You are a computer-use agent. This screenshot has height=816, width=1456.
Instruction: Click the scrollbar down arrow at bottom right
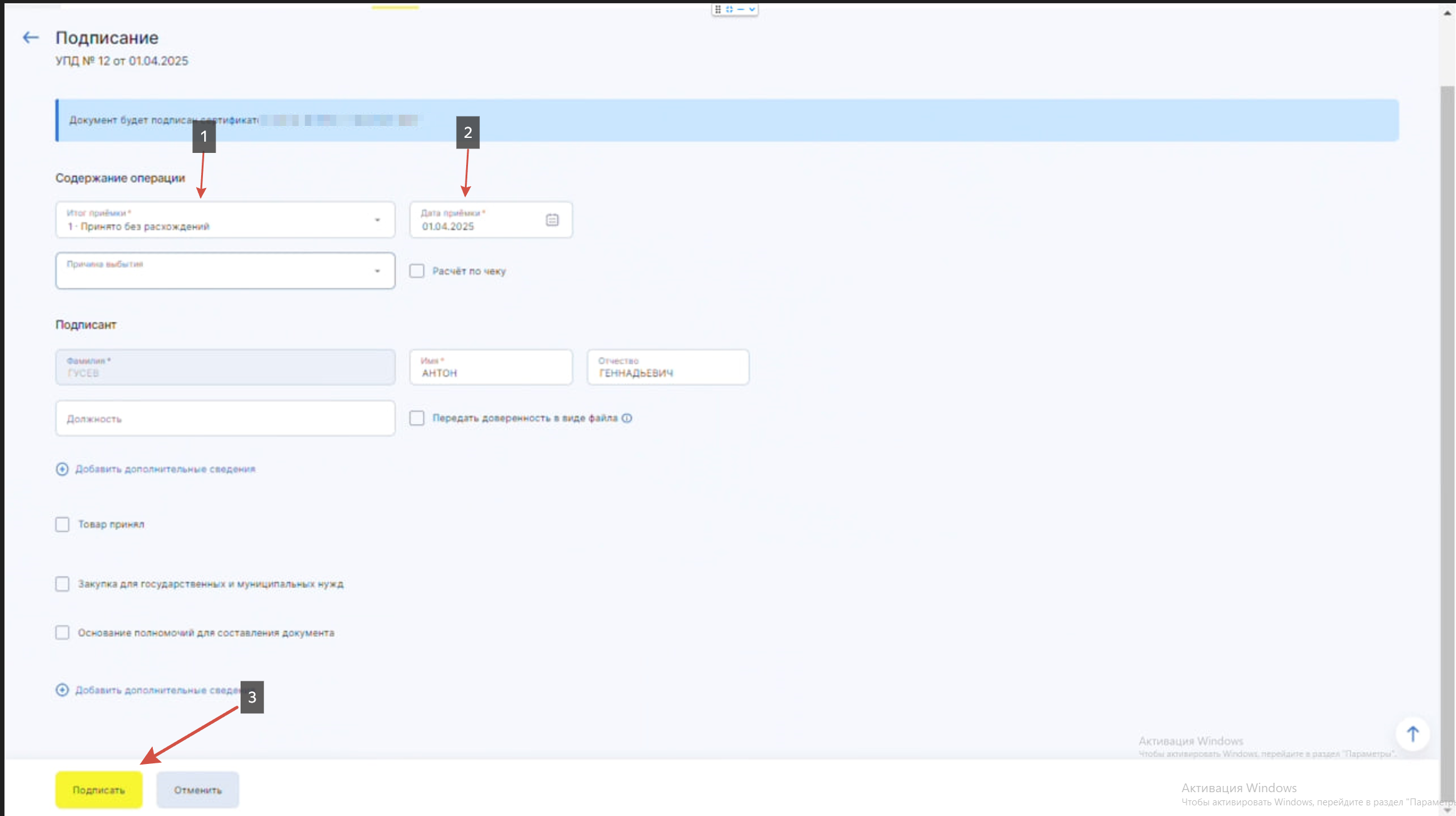coord(1447,810)
